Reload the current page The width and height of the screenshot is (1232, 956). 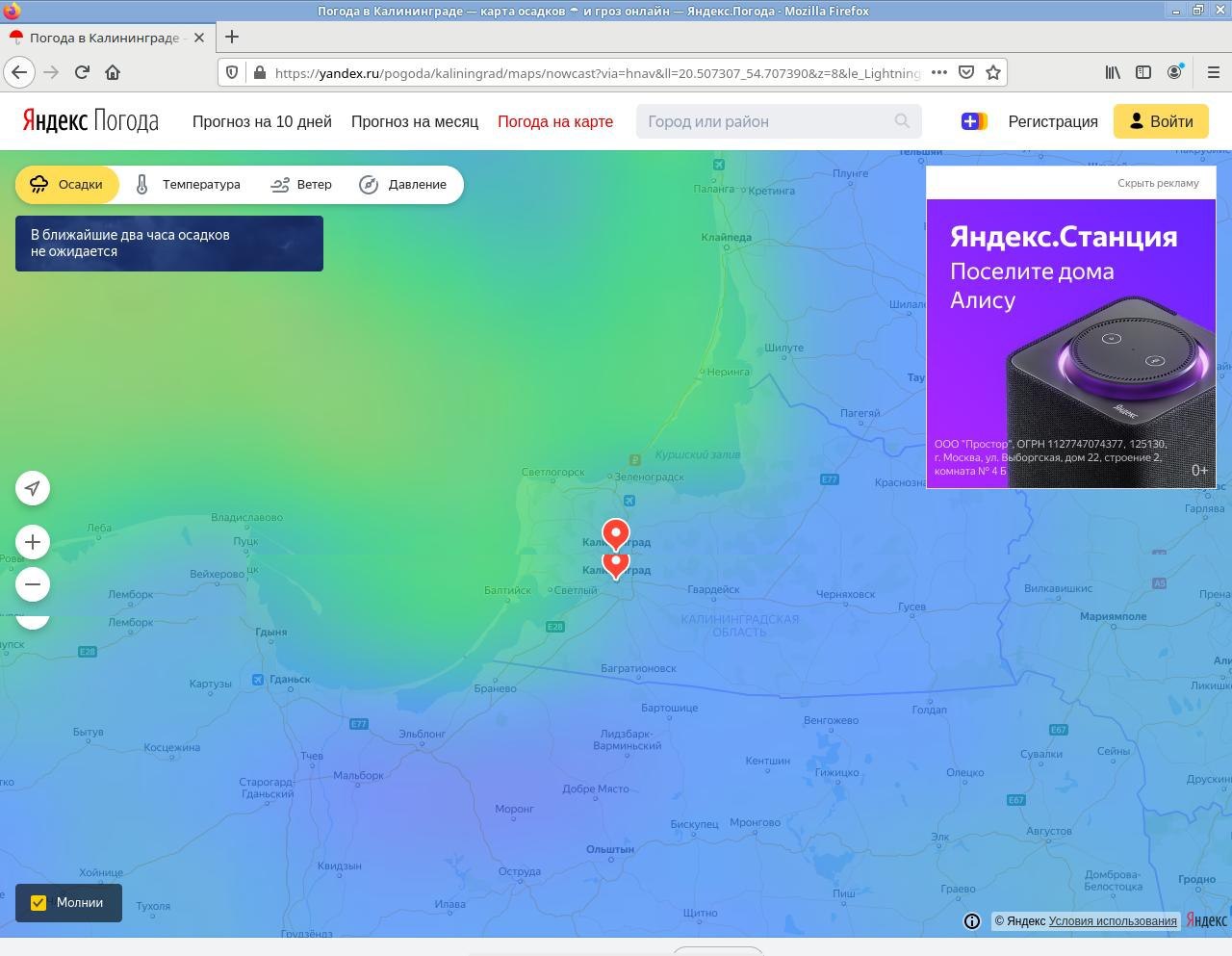click(x=82, y=72)
